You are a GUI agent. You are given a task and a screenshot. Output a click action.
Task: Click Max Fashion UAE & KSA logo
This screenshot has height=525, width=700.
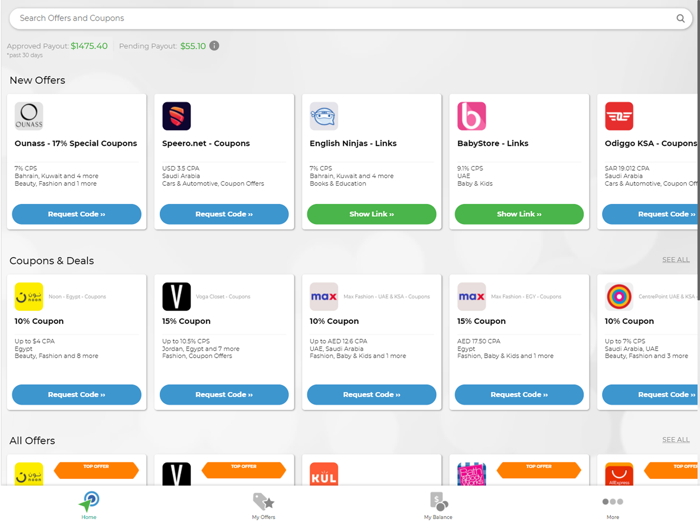coord(324,296)
